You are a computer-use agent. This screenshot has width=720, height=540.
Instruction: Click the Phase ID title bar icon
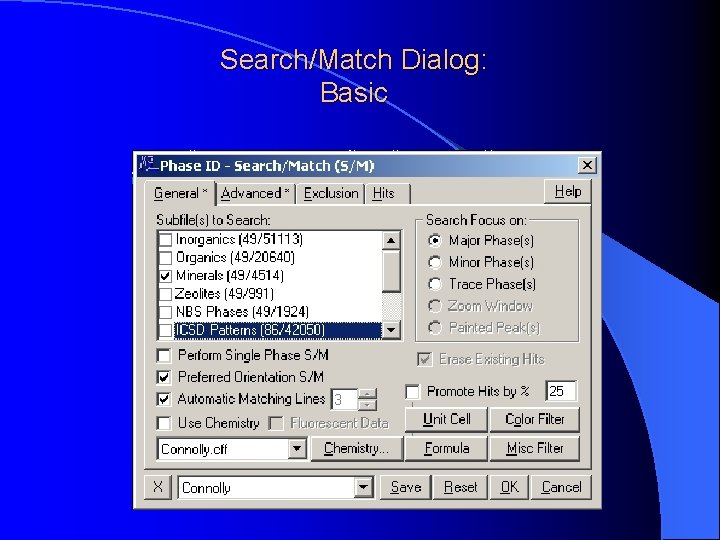coord(149,164)
